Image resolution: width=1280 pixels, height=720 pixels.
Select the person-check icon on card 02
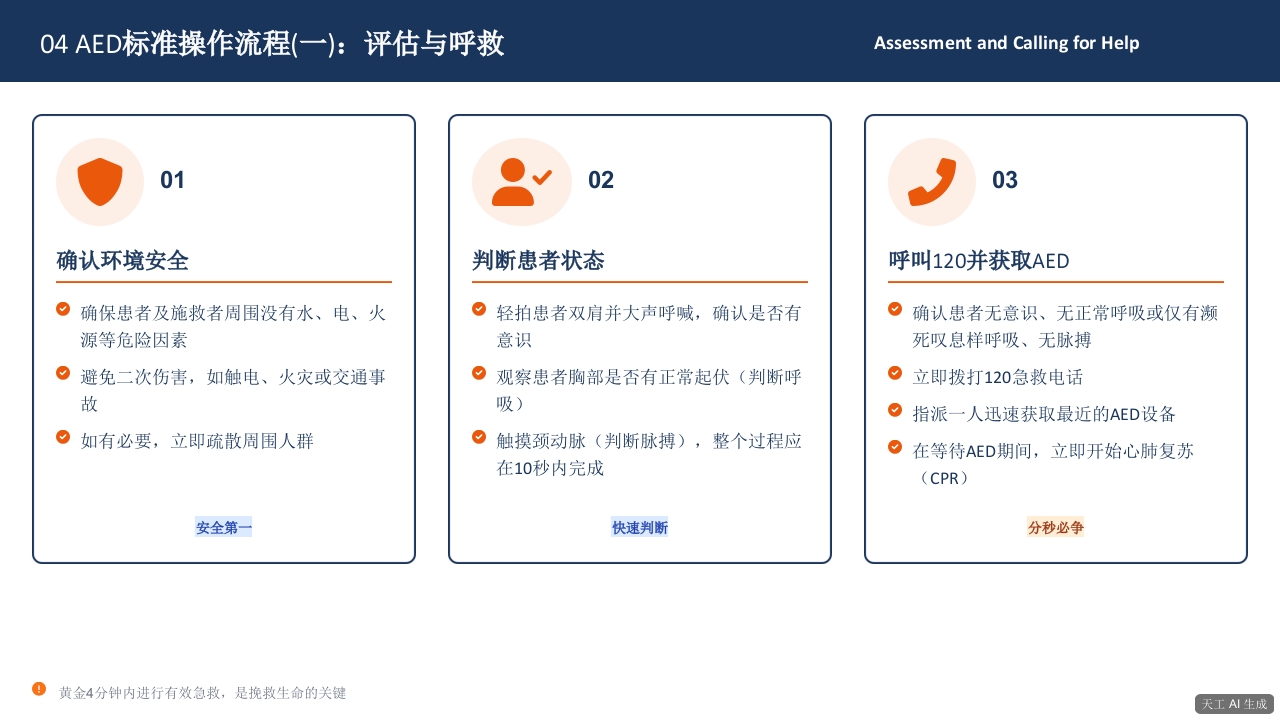[x=521, y=181]
